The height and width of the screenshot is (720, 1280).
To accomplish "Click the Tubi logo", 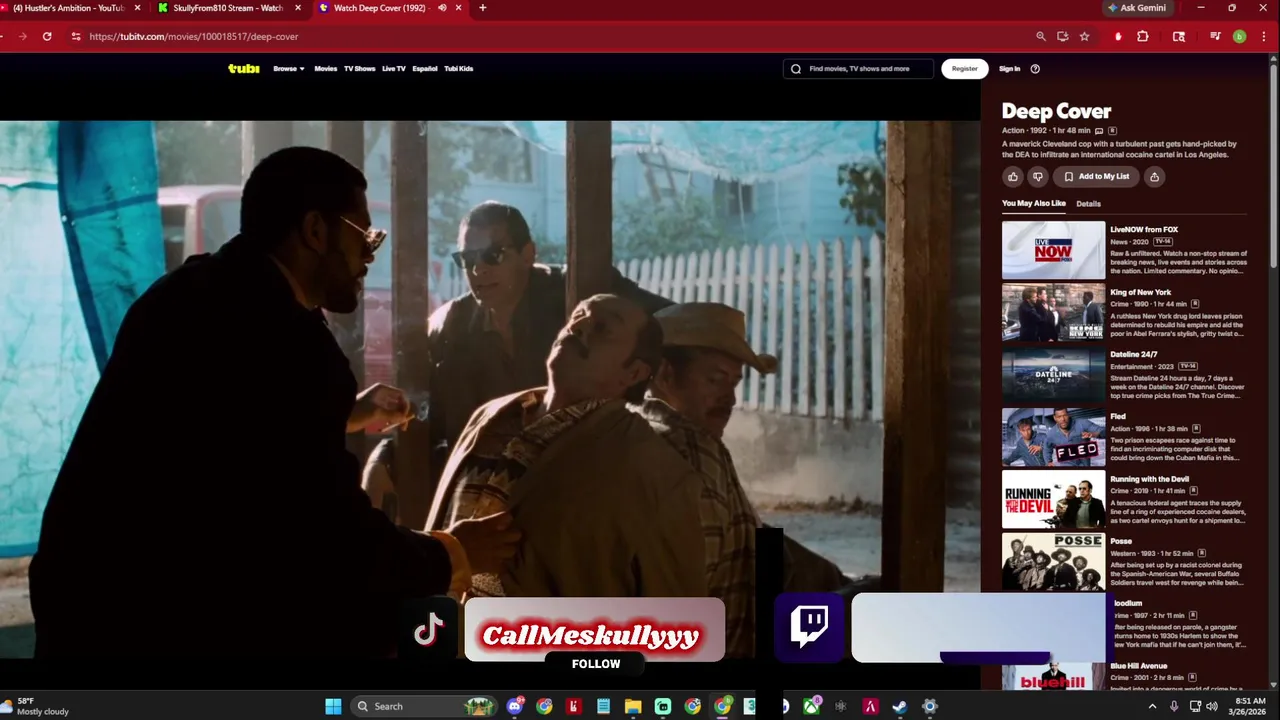I will point(244,69).
